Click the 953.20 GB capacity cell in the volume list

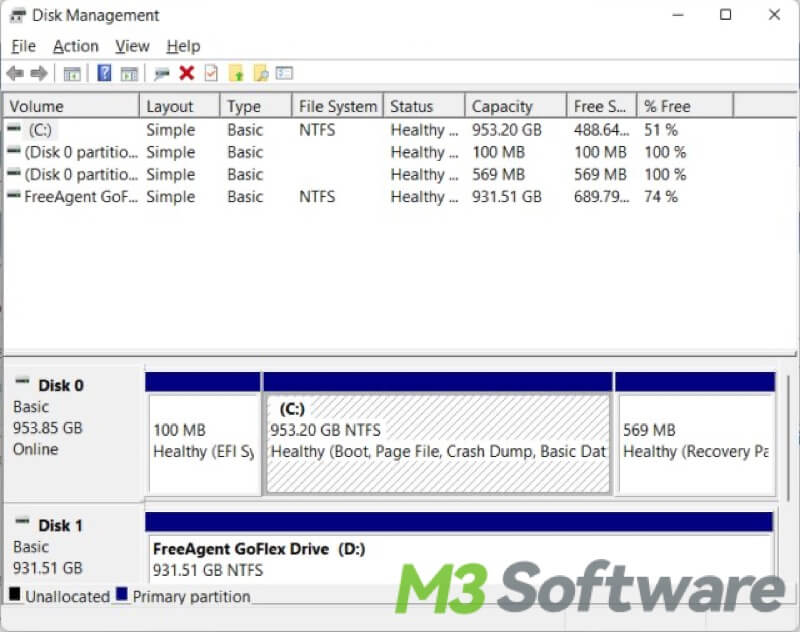[507, 130]
